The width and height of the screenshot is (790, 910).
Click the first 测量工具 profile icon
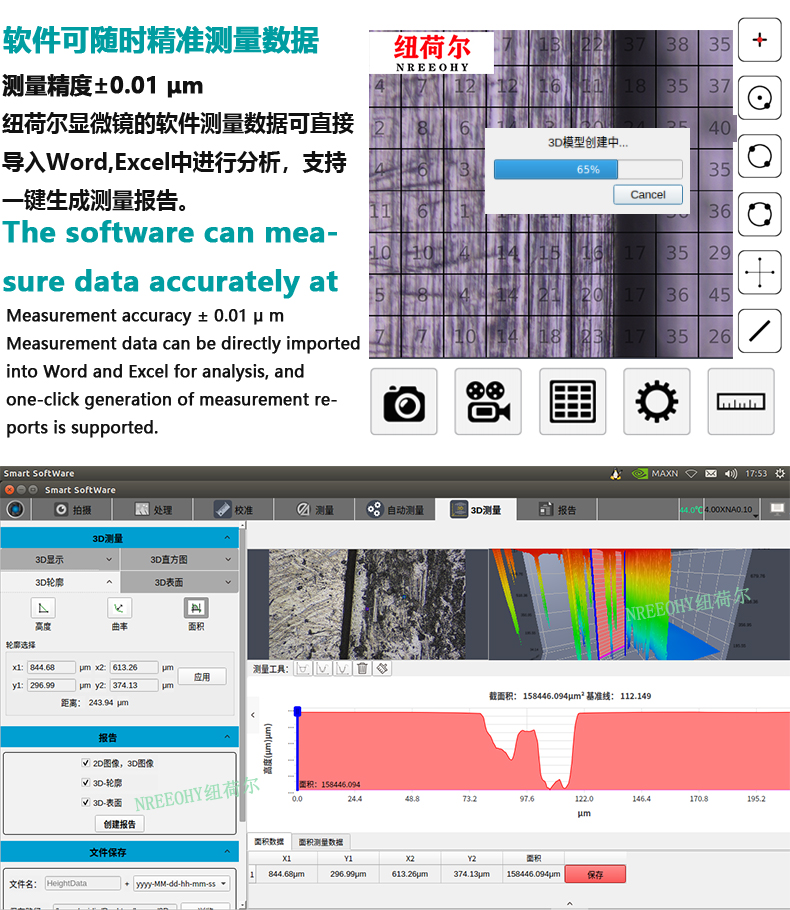(x=302, y=669)
